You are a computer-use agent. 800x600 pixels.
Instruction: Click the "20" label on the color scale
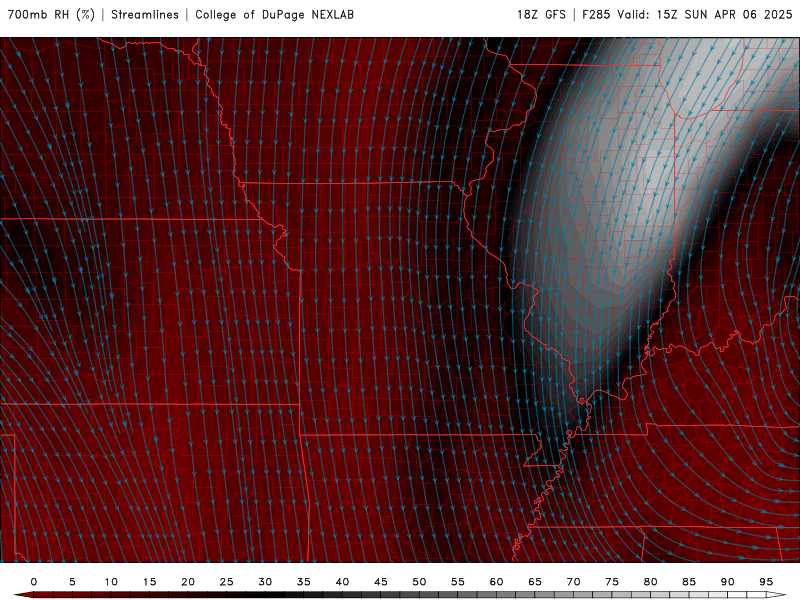(x=188, y=582)
